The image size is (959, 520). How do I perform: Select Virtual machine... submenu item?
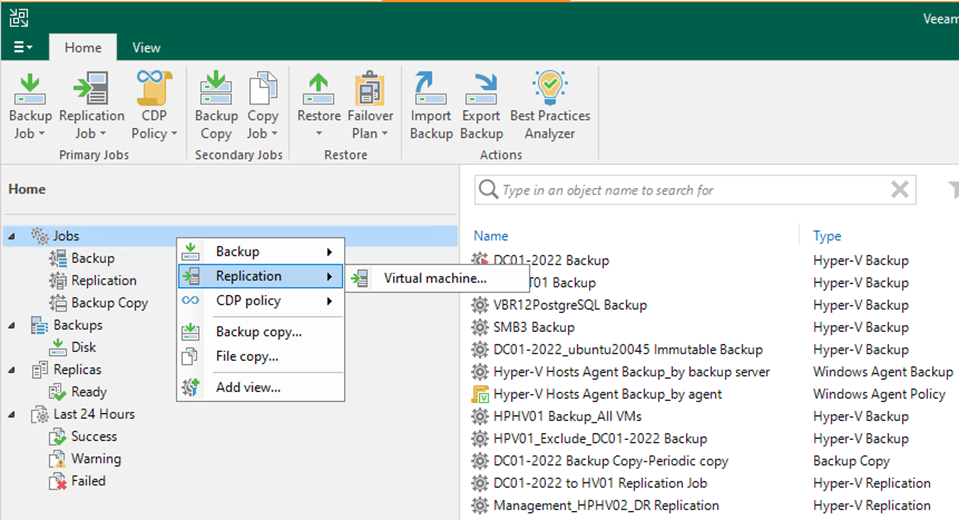tap(437, 278)
